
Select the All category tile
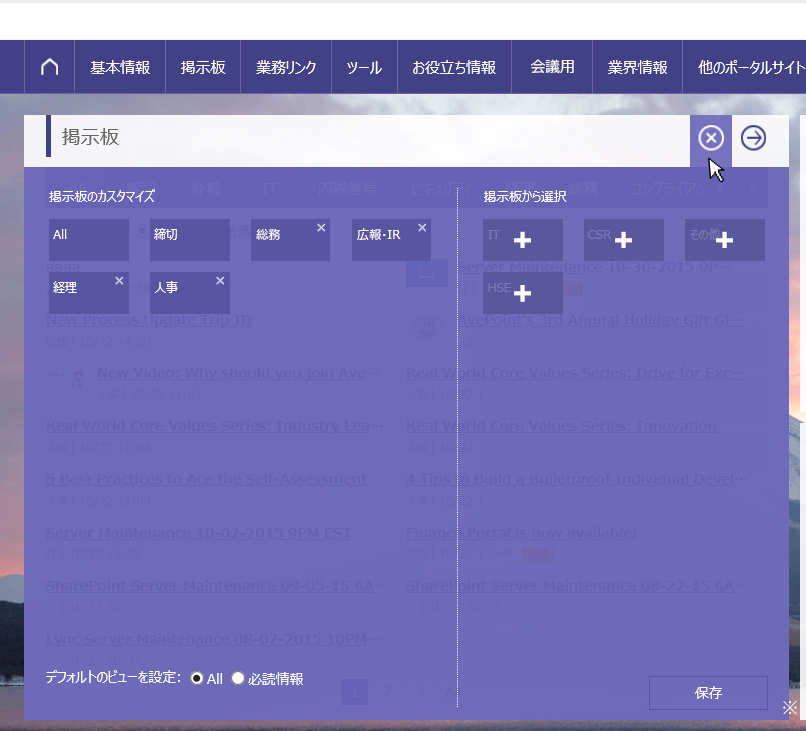click(89, 240)
